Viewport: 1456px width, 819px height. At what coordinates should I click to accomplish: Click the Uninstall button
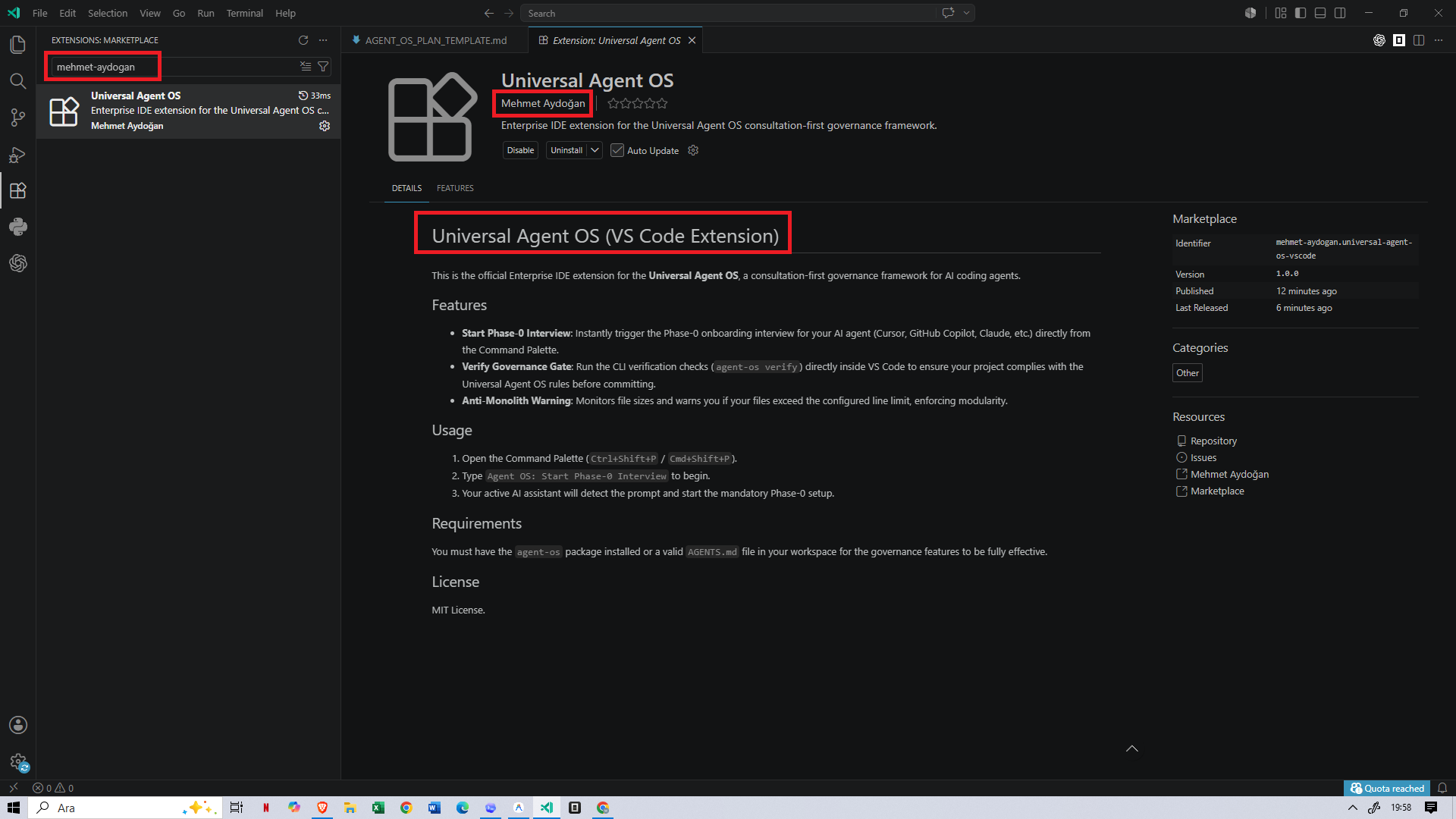pos(566,150)
